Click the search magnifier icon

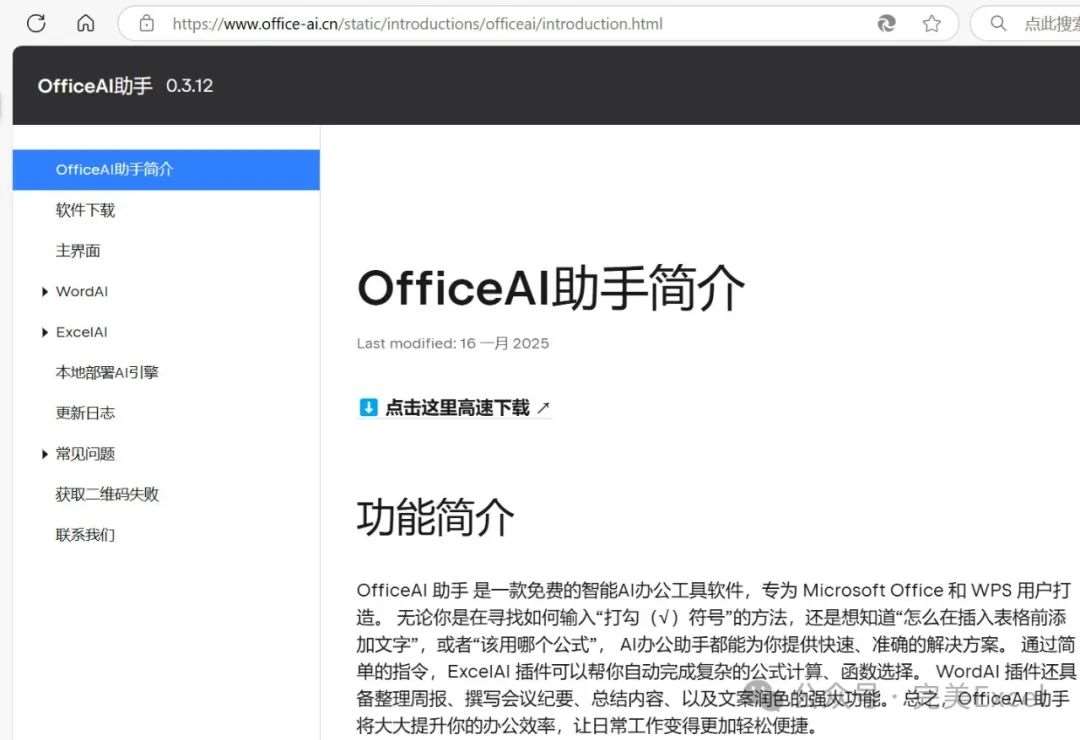pyautogui.click(x=998, y=23)
